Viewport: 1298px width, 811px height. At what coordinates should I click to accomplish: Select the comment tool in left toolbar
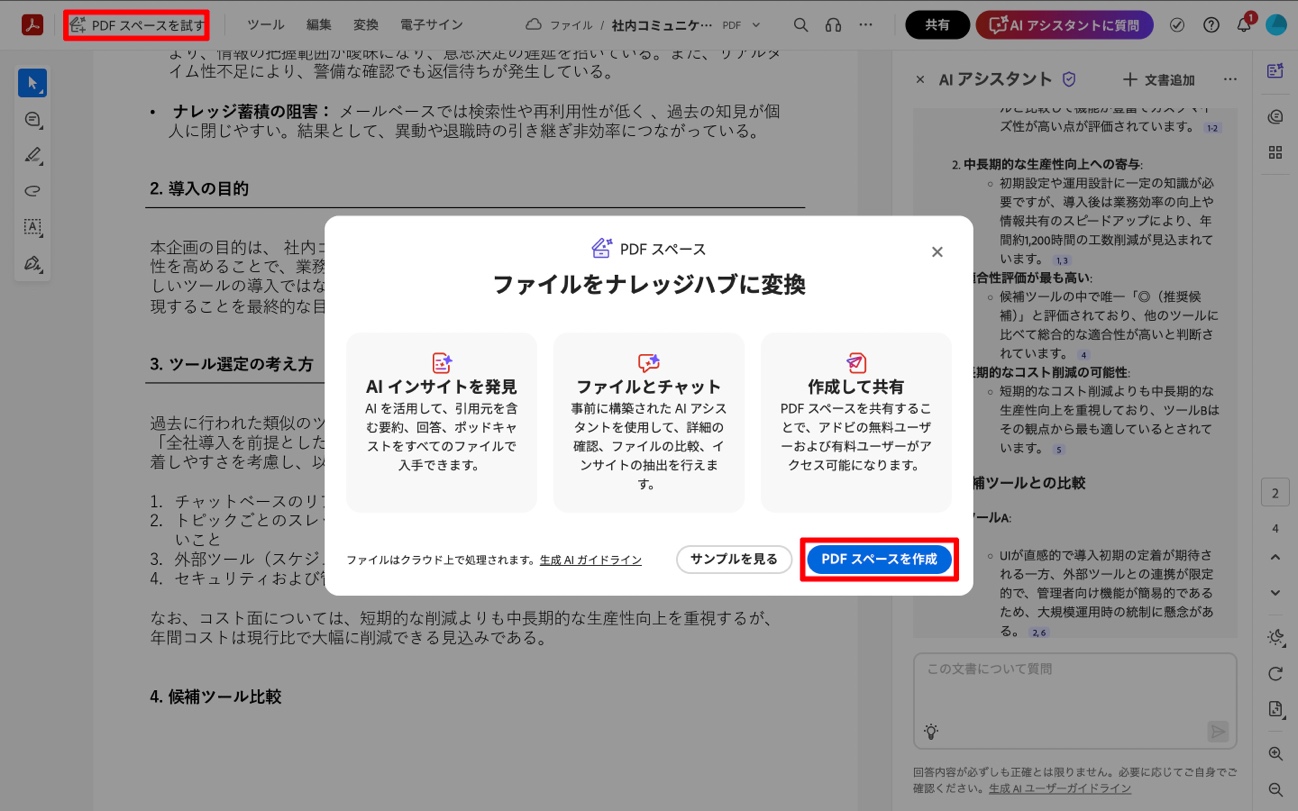click(33, 120)
